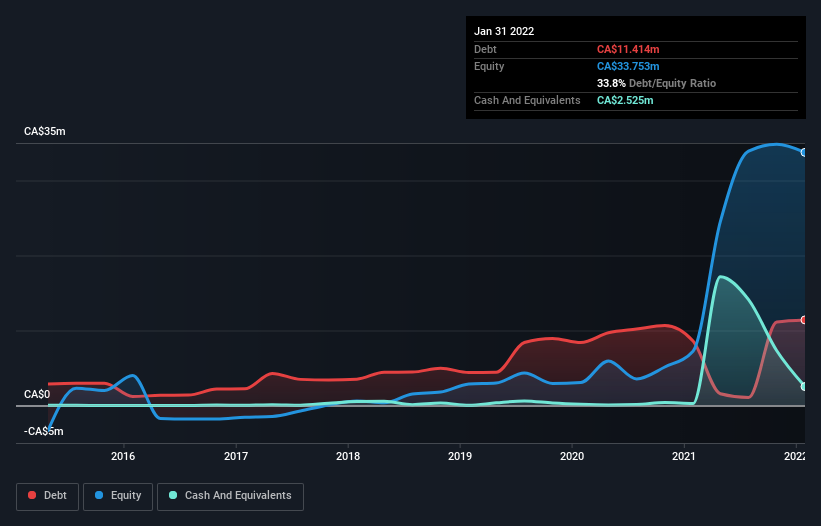Click the blue Equity legend dot
This screenshot has height=526, width=821.
tap(99, 495)
